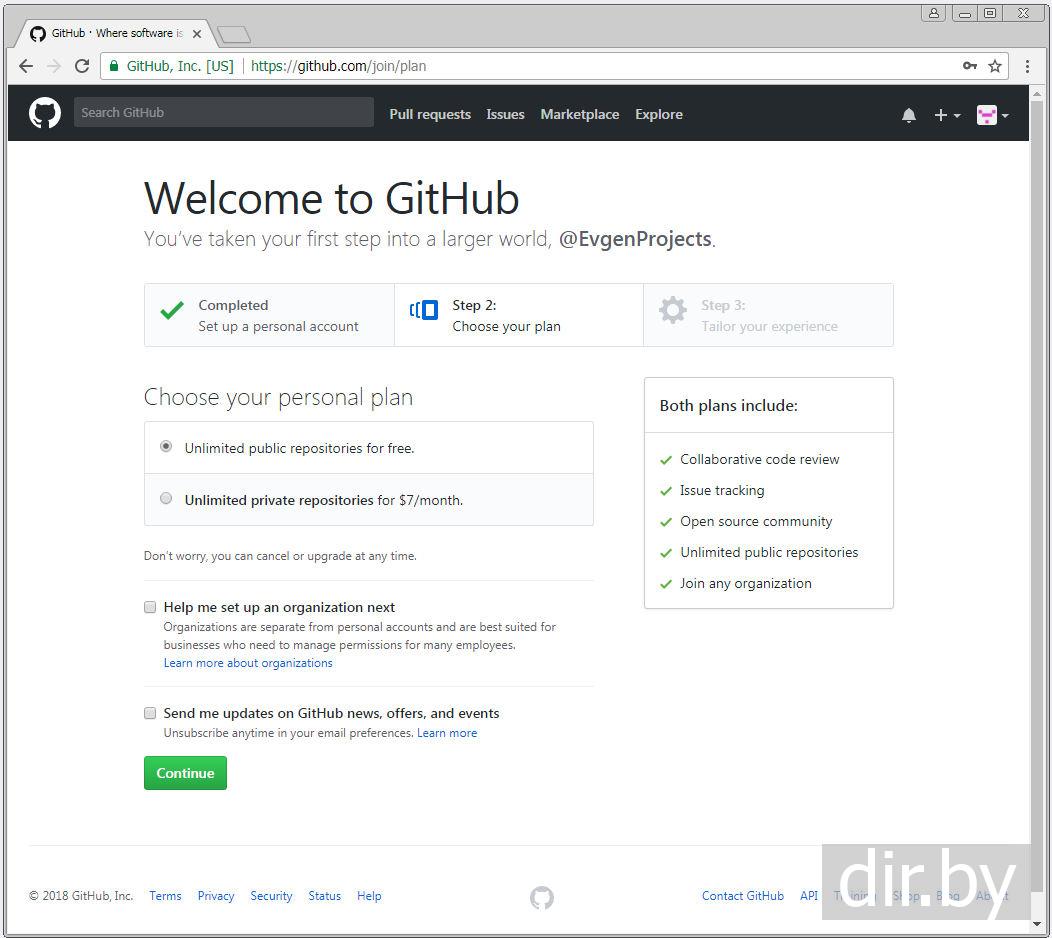The height and width of the screenshot is (938, 1052).
Task: Click the footer GitHub mark logo
Action: (x=542, y=897)
